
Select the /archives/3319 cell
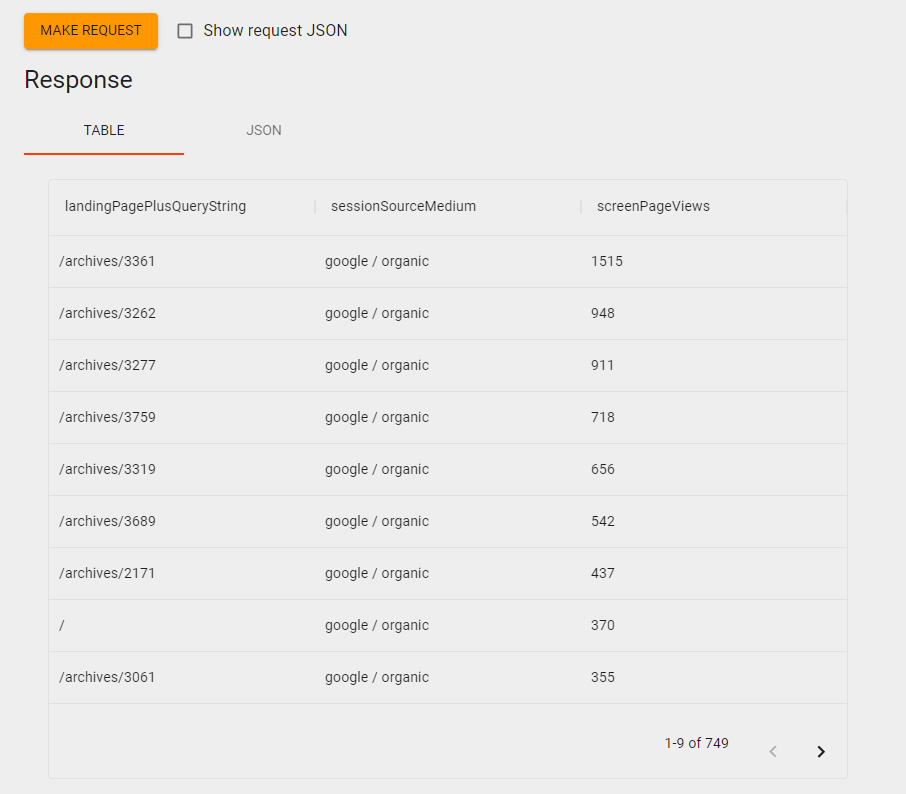point(107,469)
